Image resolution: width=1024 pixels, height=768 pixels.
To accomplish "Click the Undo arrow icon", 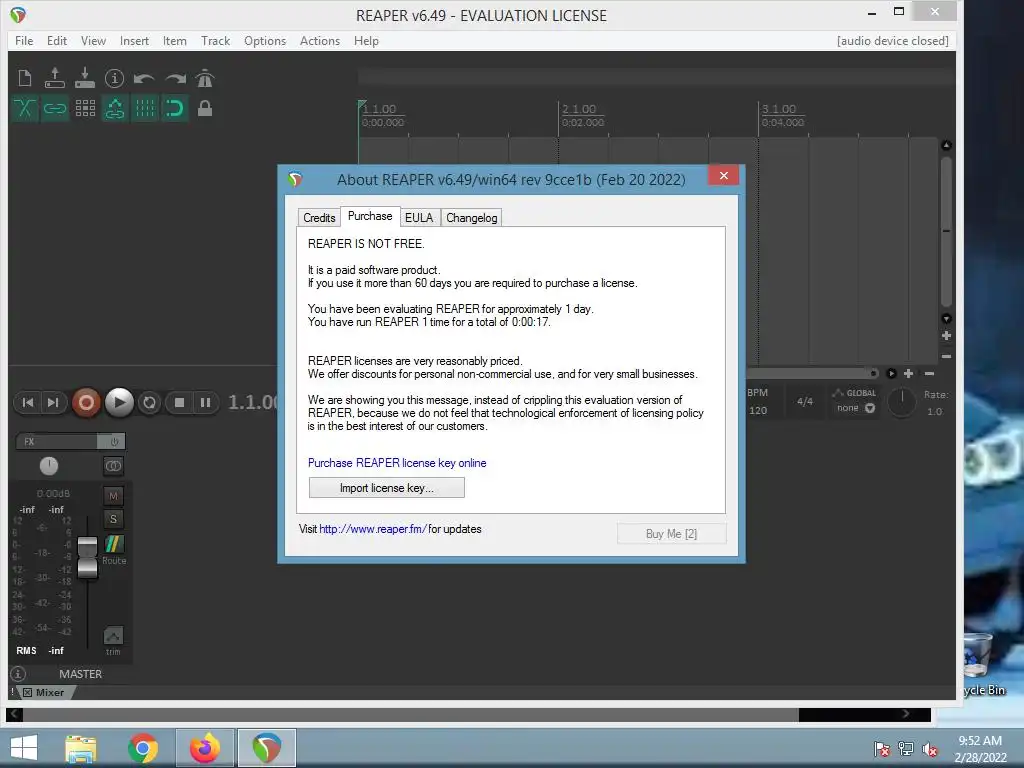I will 144,79.
